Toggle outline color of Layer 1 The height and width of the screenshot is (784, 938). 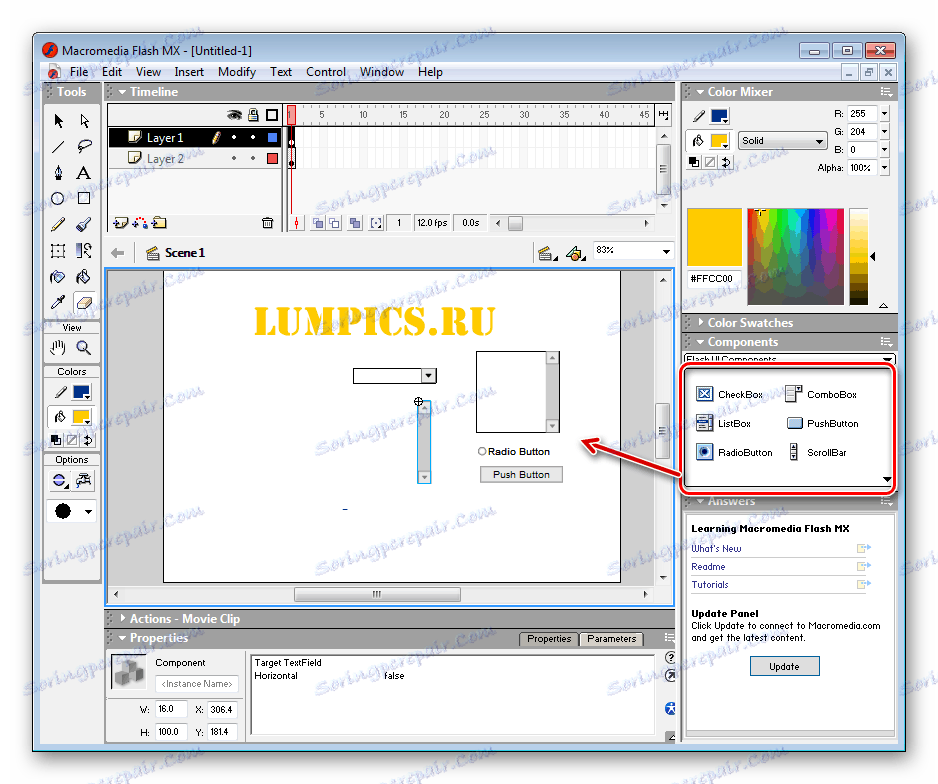(x=272, y=138)
